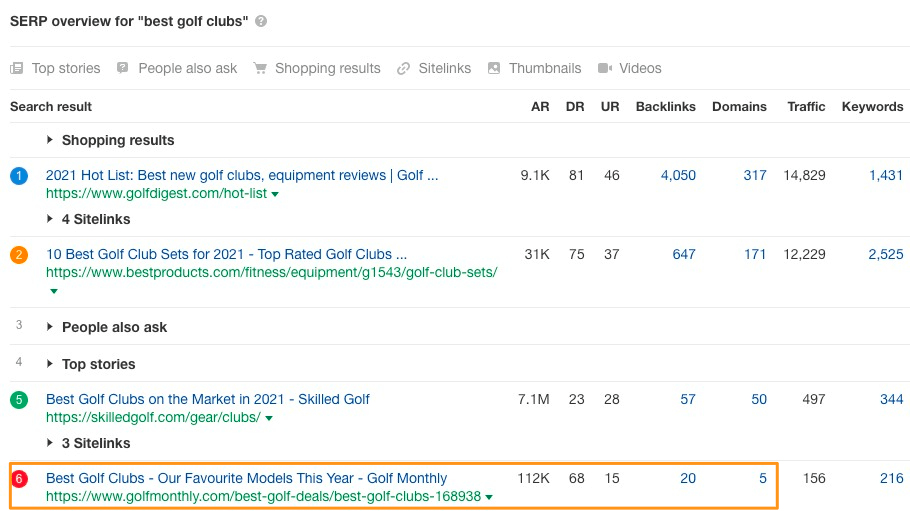Click the help question mark icon beside SERP overview

coord(261,21)
